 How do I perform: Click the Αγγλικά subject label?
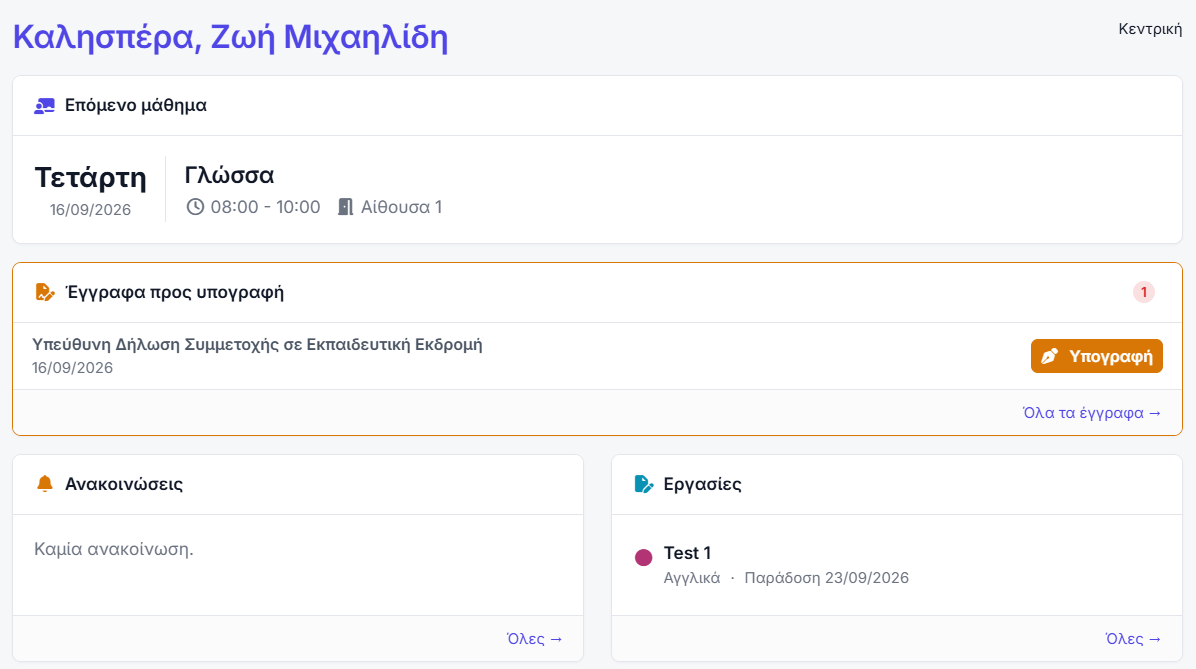[x=692, y=577]
